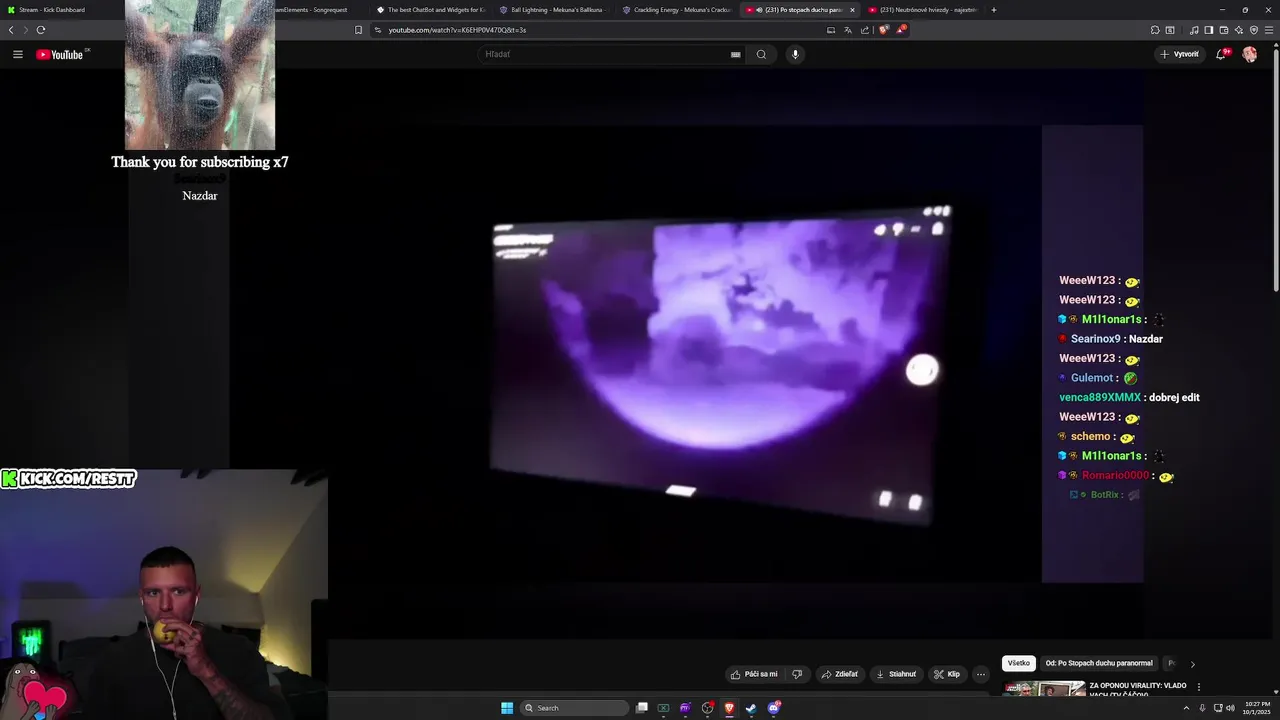The image size is (1280, 720).
Task: Click the site settings icon beside URL
Action: 378,30
